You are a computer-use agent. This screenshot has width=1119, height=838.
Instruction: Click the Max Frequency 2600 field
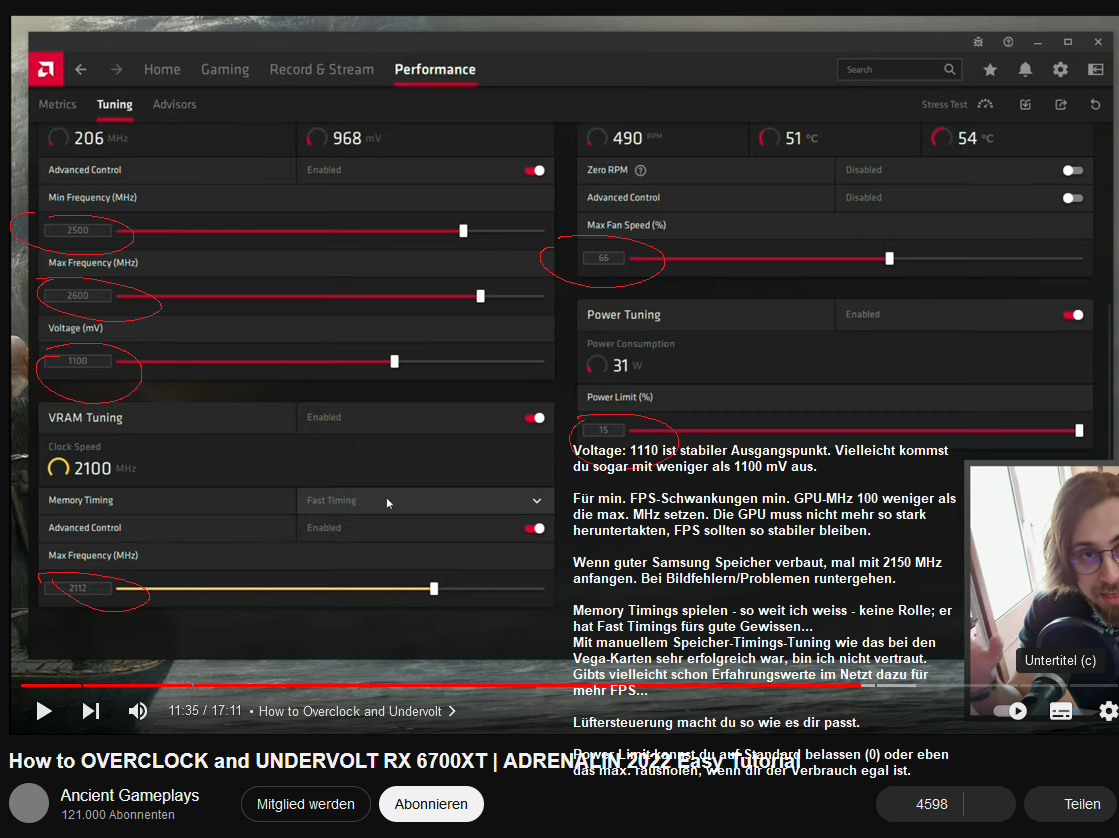pyautogui.click(x=78, y=296)
